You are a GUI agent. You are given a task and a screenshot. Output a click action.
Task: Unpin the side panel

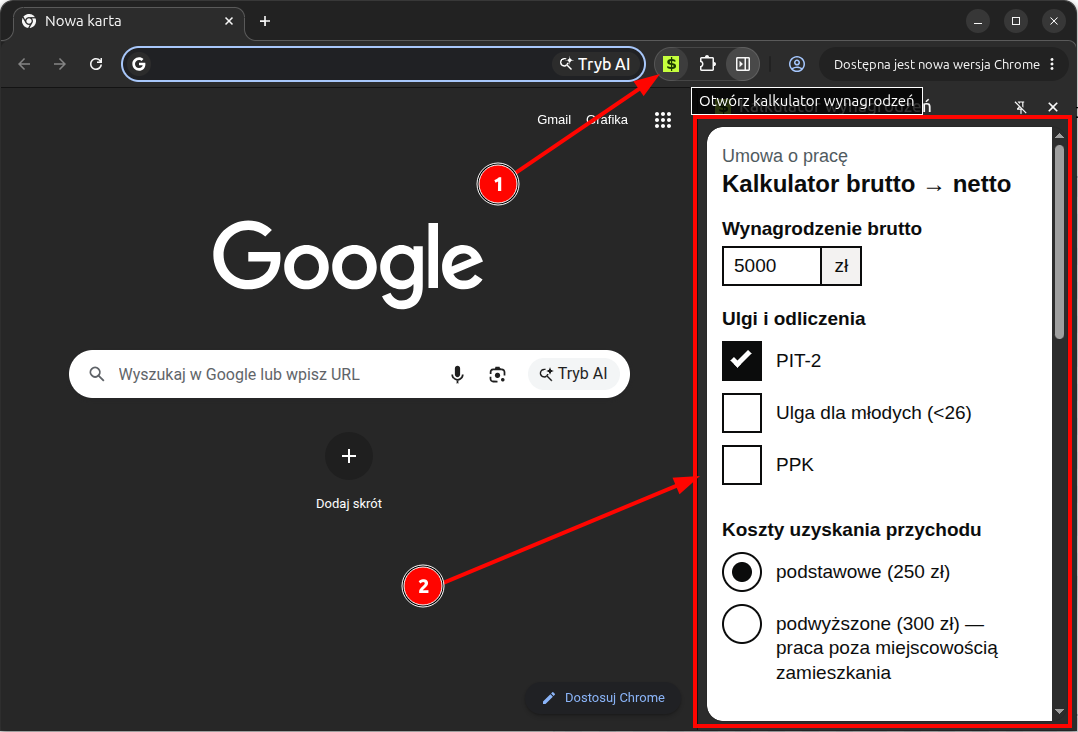1020,107
